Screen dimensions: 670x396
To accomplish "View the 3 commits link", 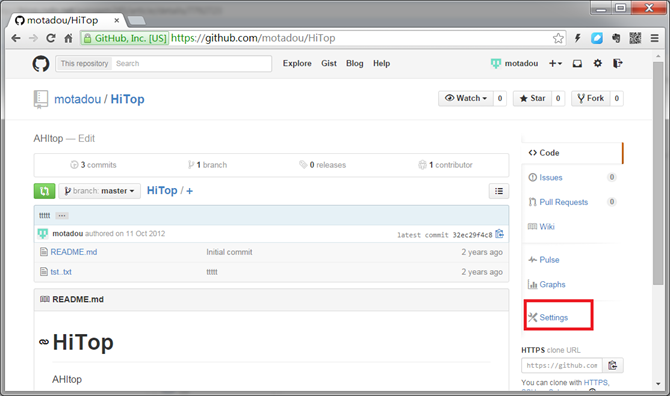I will [94, 165].
